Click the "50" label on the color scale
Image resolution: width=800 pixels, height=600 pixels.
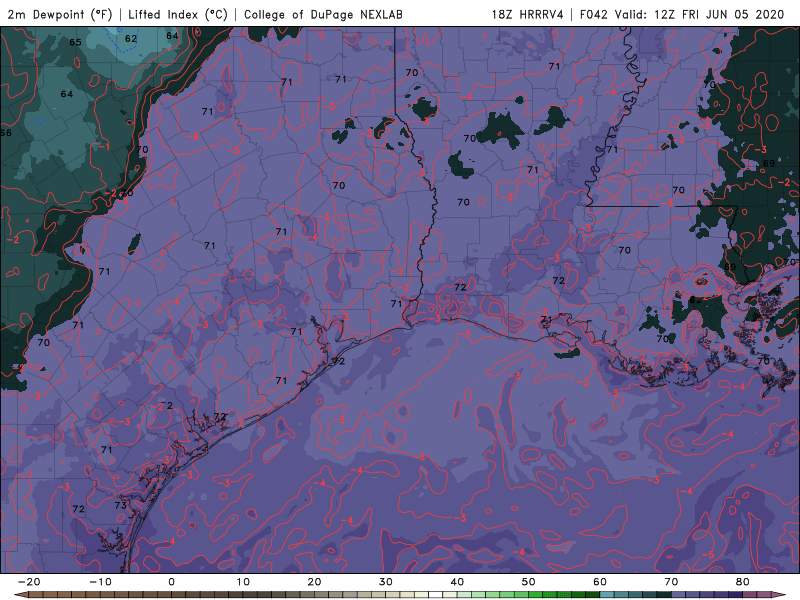click(529, 582)
